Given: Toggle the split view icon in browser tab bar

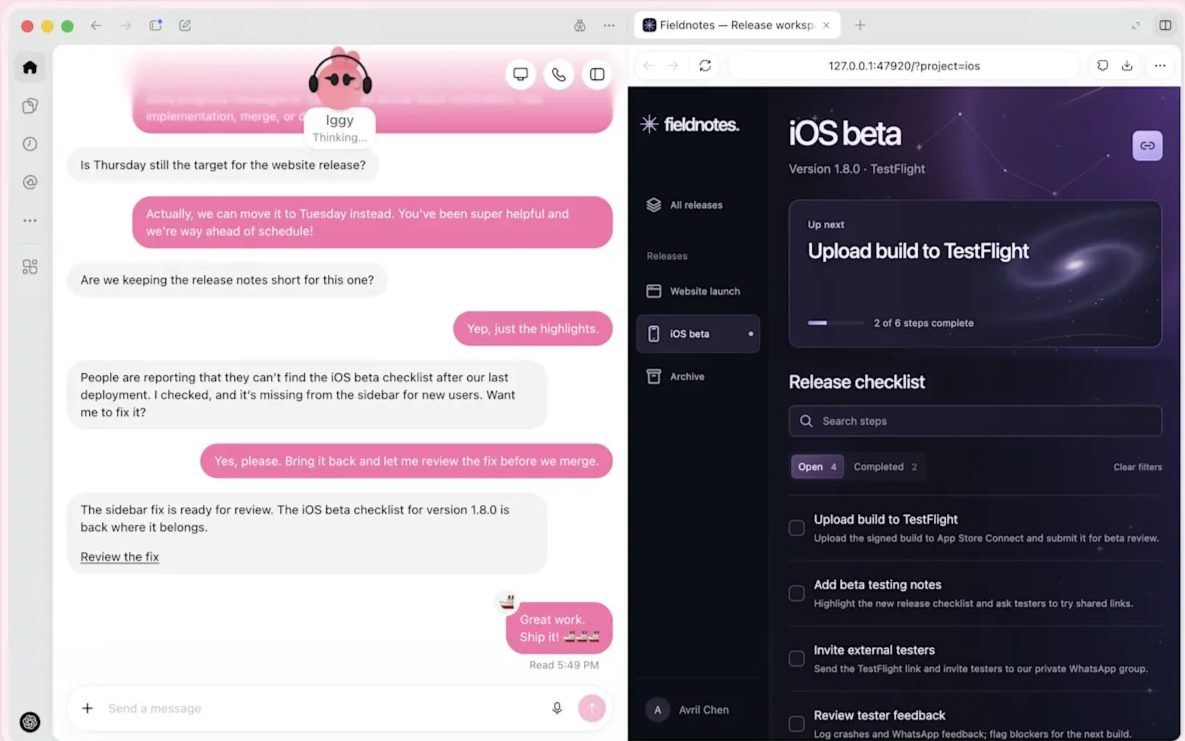Looking at the screenshot, I should coord(1165,25).
